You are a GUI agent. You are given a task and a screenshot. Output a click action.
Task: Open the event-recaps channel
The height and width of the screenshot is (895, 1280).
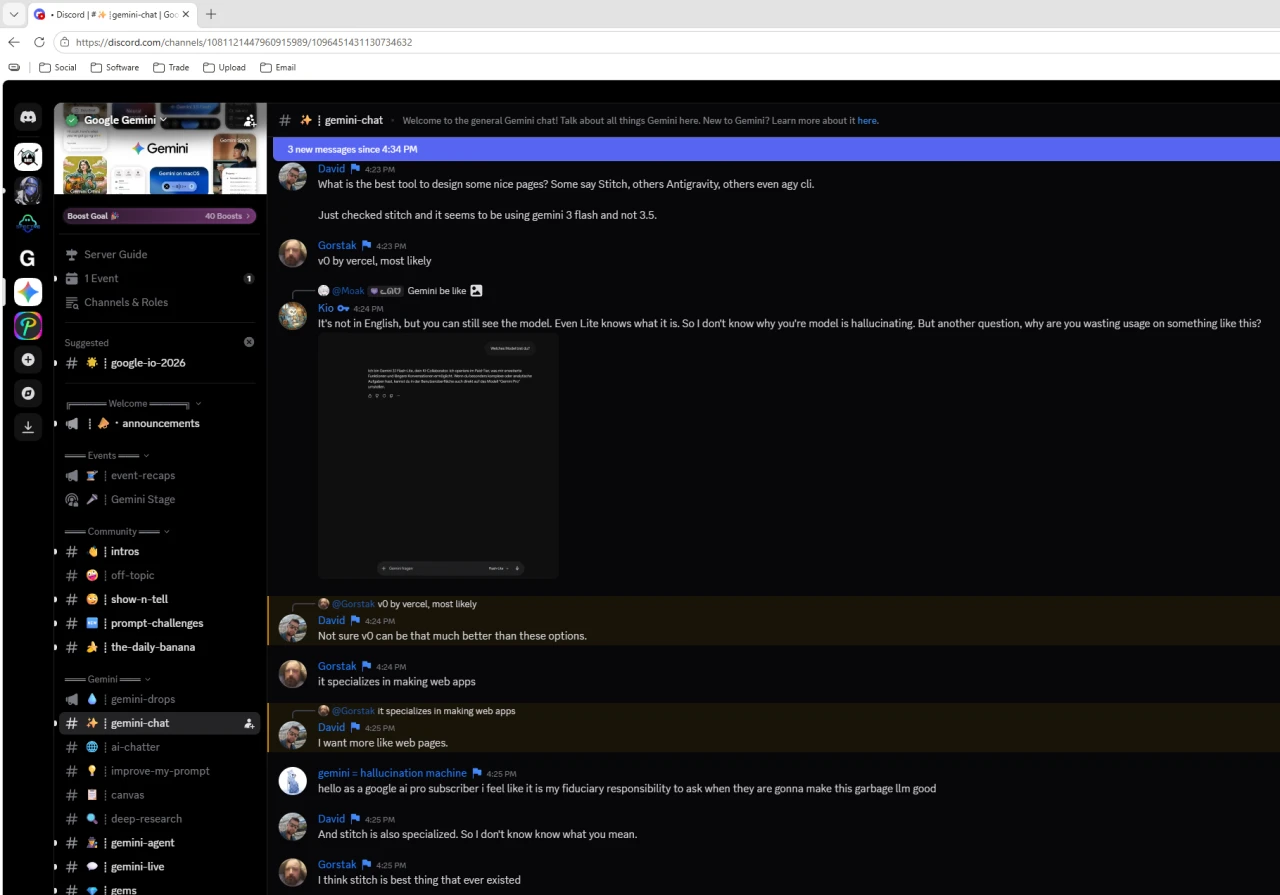coord(160,475)
